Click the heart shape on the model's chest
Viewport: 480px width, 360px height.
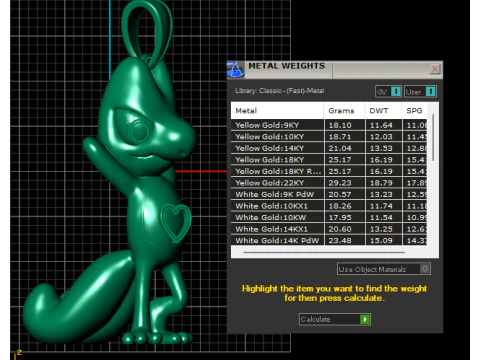click(x=176, y=222)
